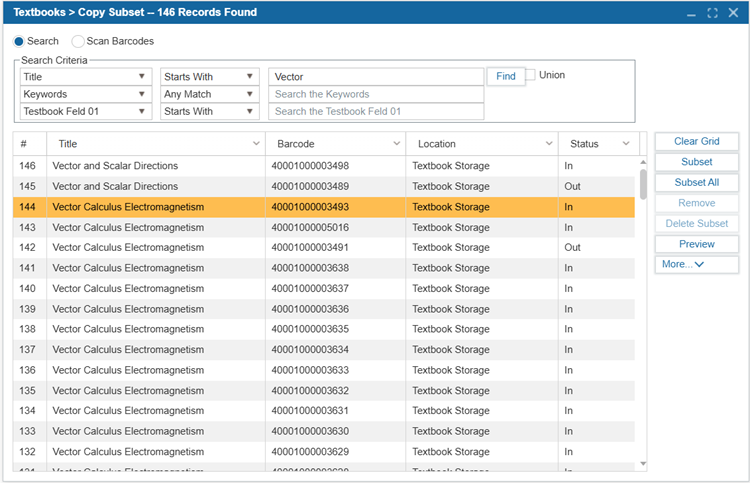Viewport: 750px width, 483px height.
Task: Enable the Union checkbox
Action: (530, 75)
